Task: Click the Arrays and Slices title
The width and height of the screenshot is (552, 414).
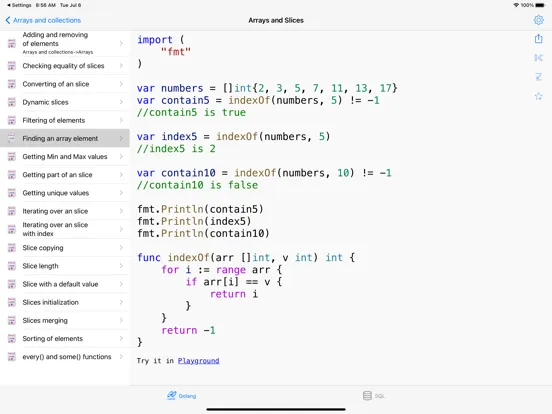Action: coord(276,20)
